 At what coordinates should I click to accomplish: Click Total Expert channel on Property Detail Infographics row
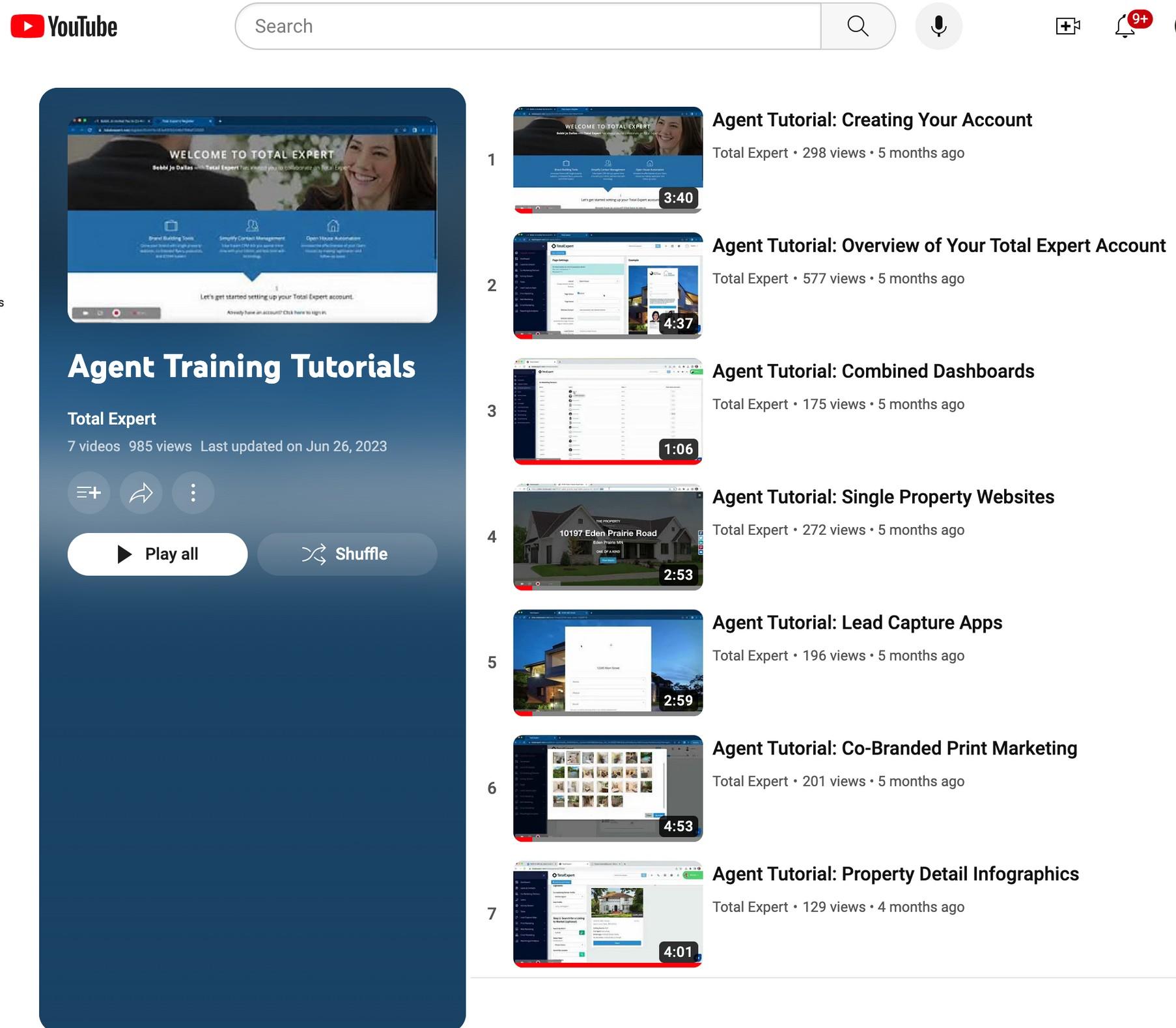tap(750, 907)
